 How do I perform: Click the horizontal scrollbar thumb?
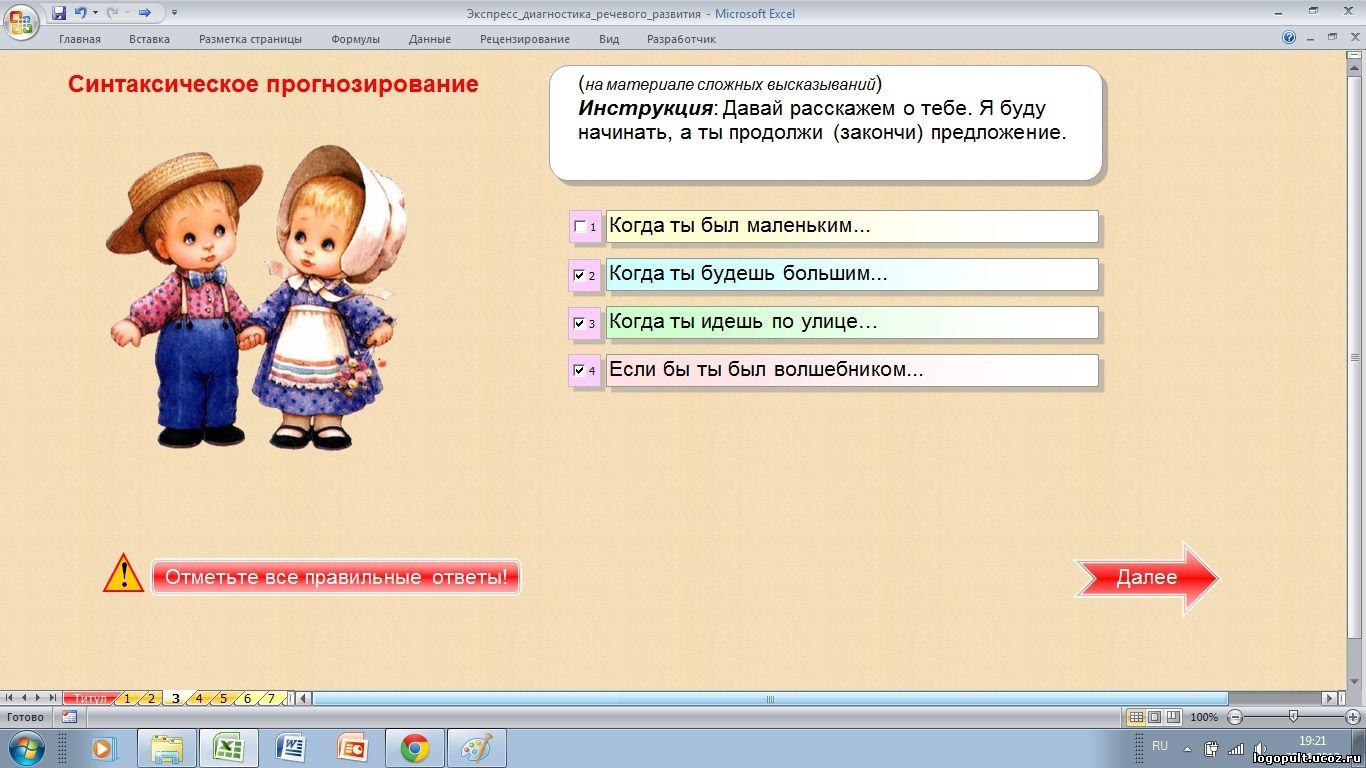[770, 698]
